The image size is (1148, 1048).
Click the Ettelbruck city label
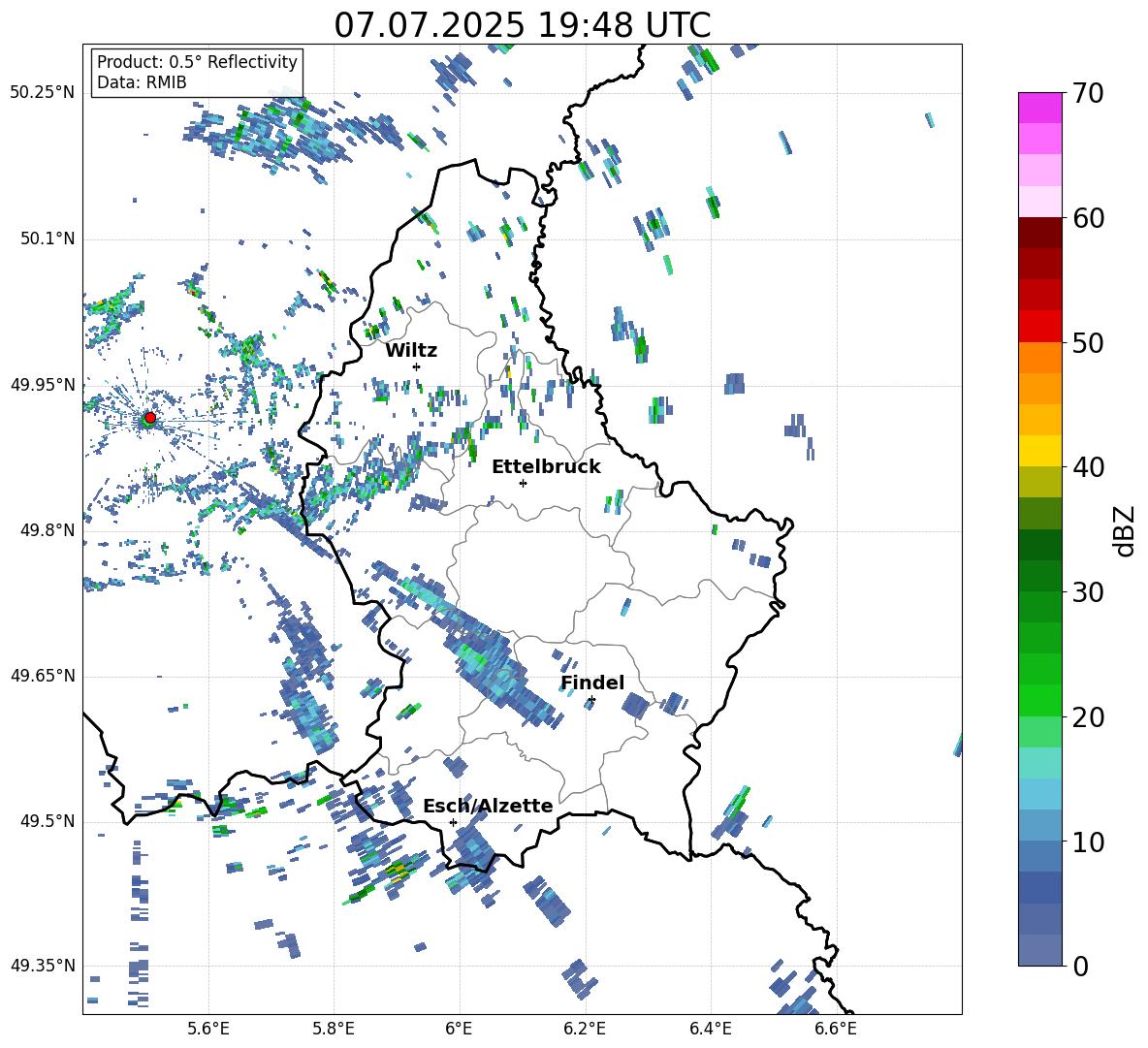pyautogui.click(x=546, y=467)
